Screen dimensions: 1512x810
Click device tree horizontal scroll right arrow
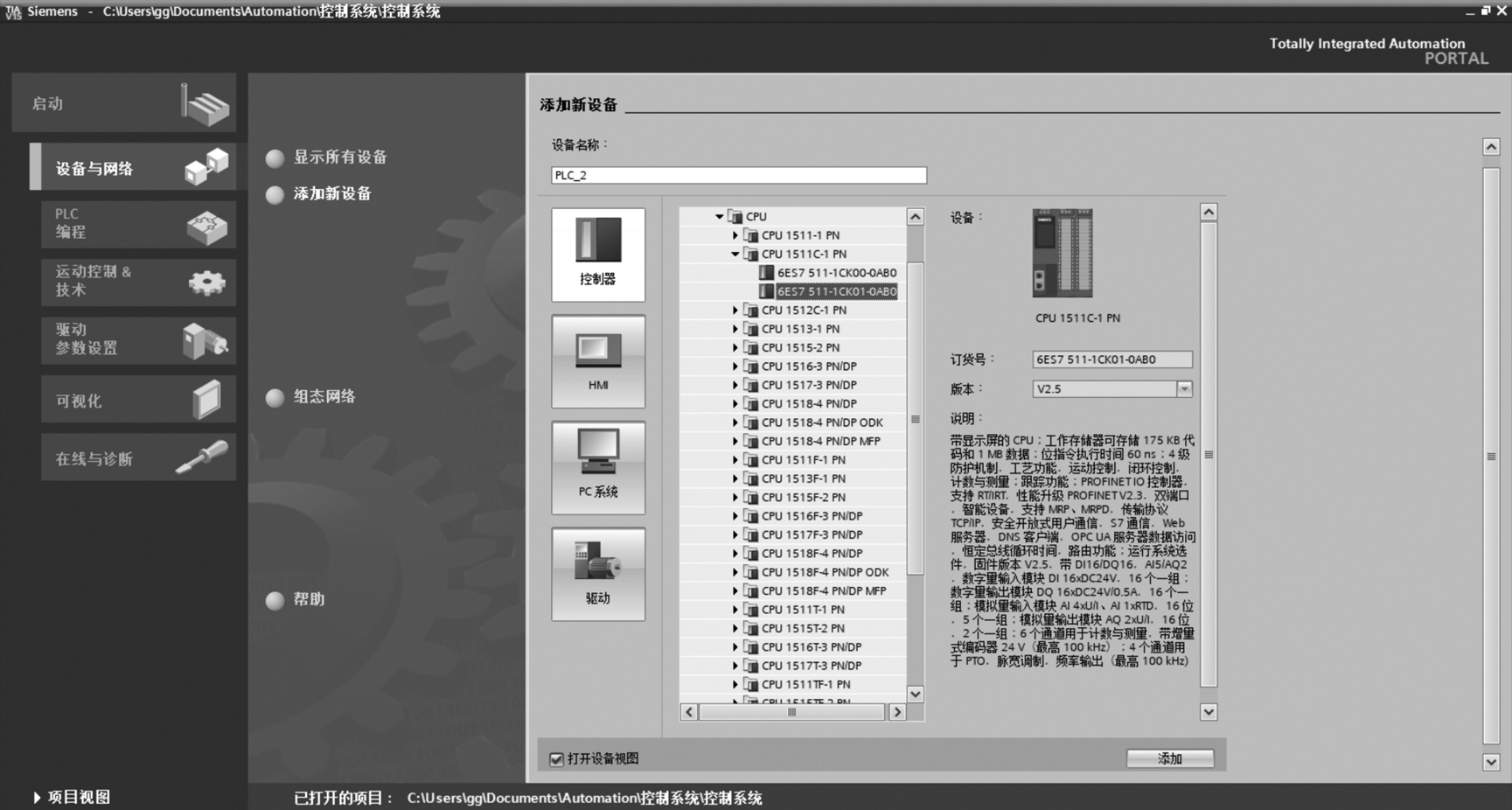(x=897, y=712)
